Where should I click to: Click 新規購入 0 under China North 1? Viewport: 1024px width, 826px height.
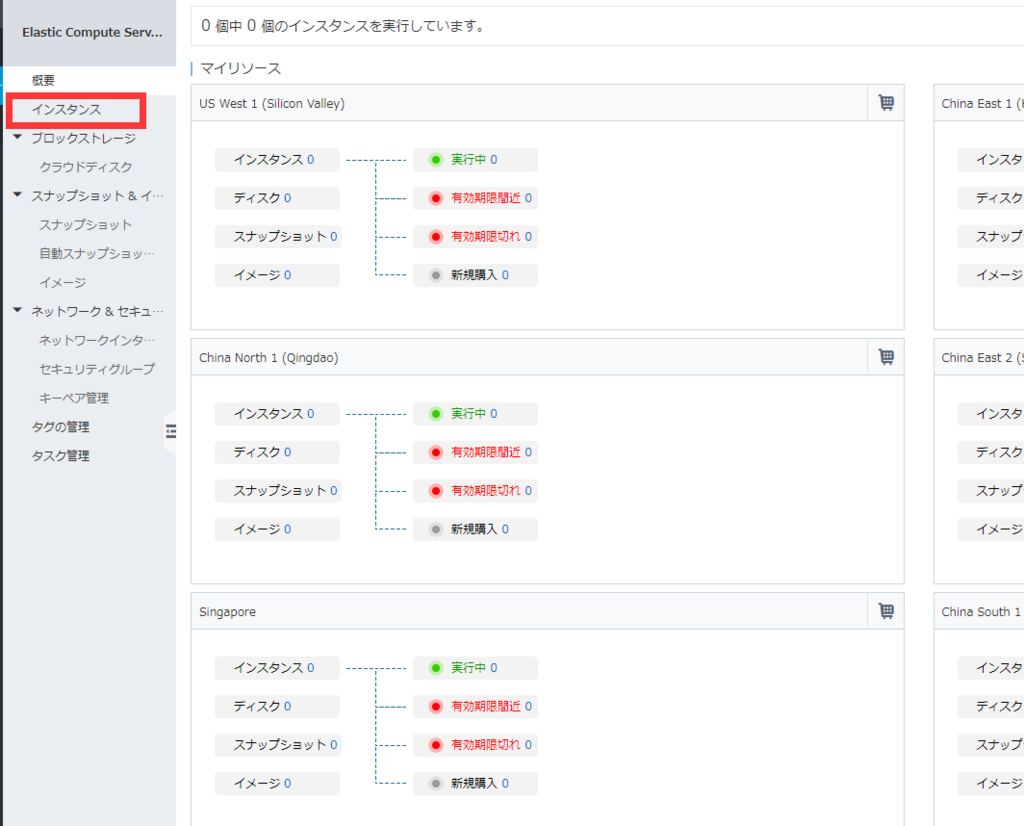pyautogui.click(x=475, y=529)
